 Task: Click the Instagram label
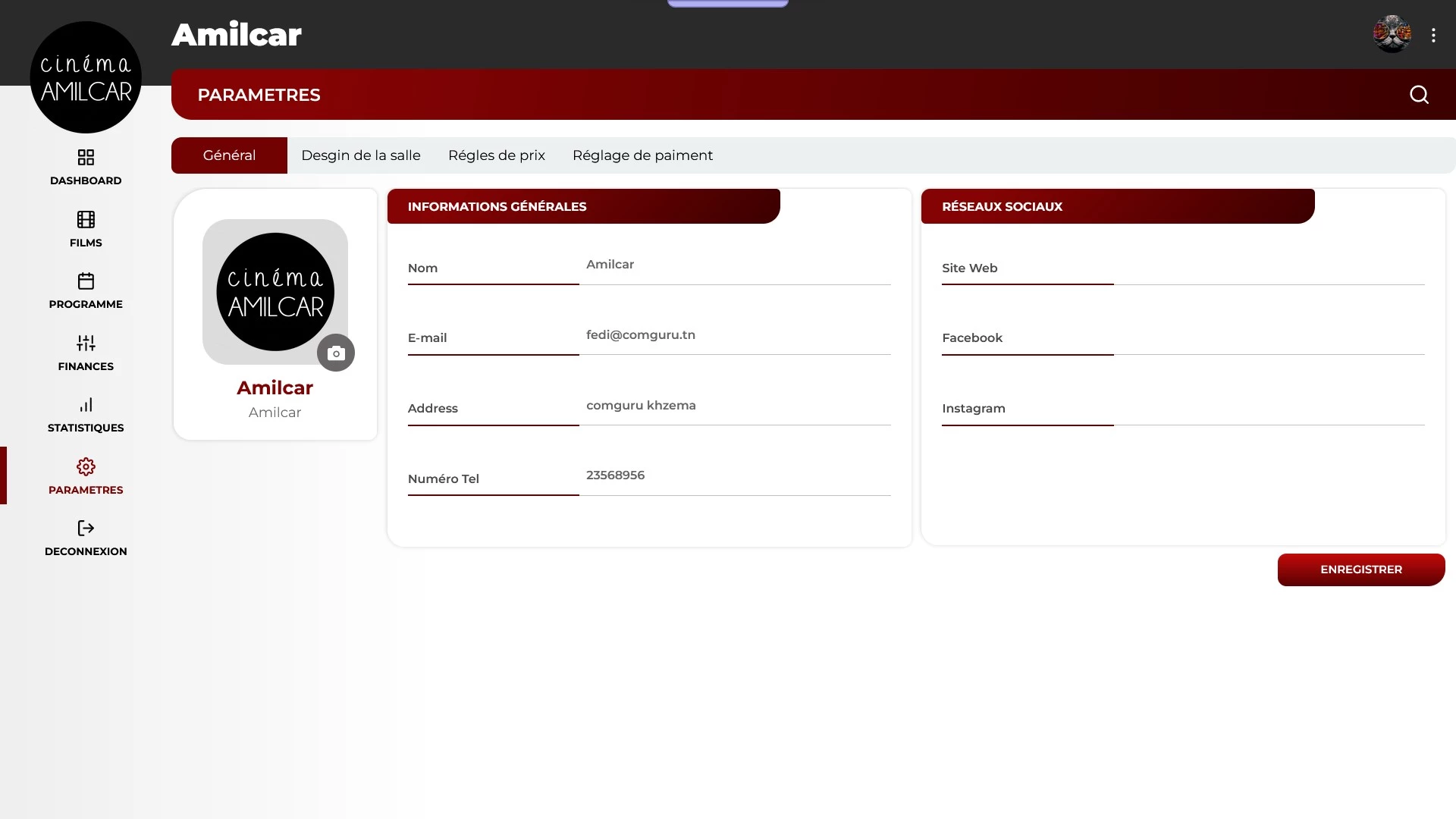click(973, 408)
